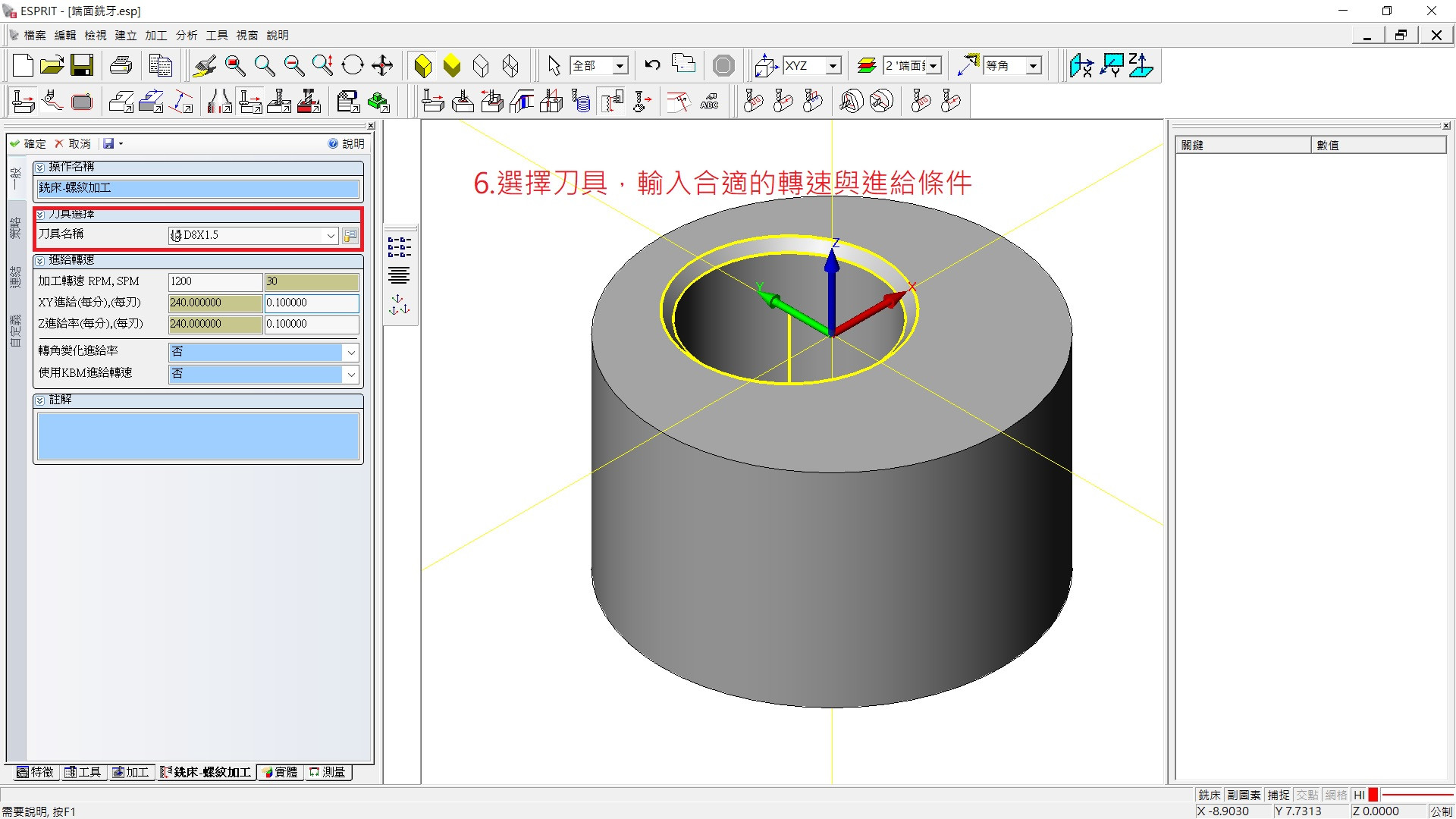1456x819 pixels.
Task: Click the Print toolbar icon
Action: pyautogui.click(x=121, y=65)
